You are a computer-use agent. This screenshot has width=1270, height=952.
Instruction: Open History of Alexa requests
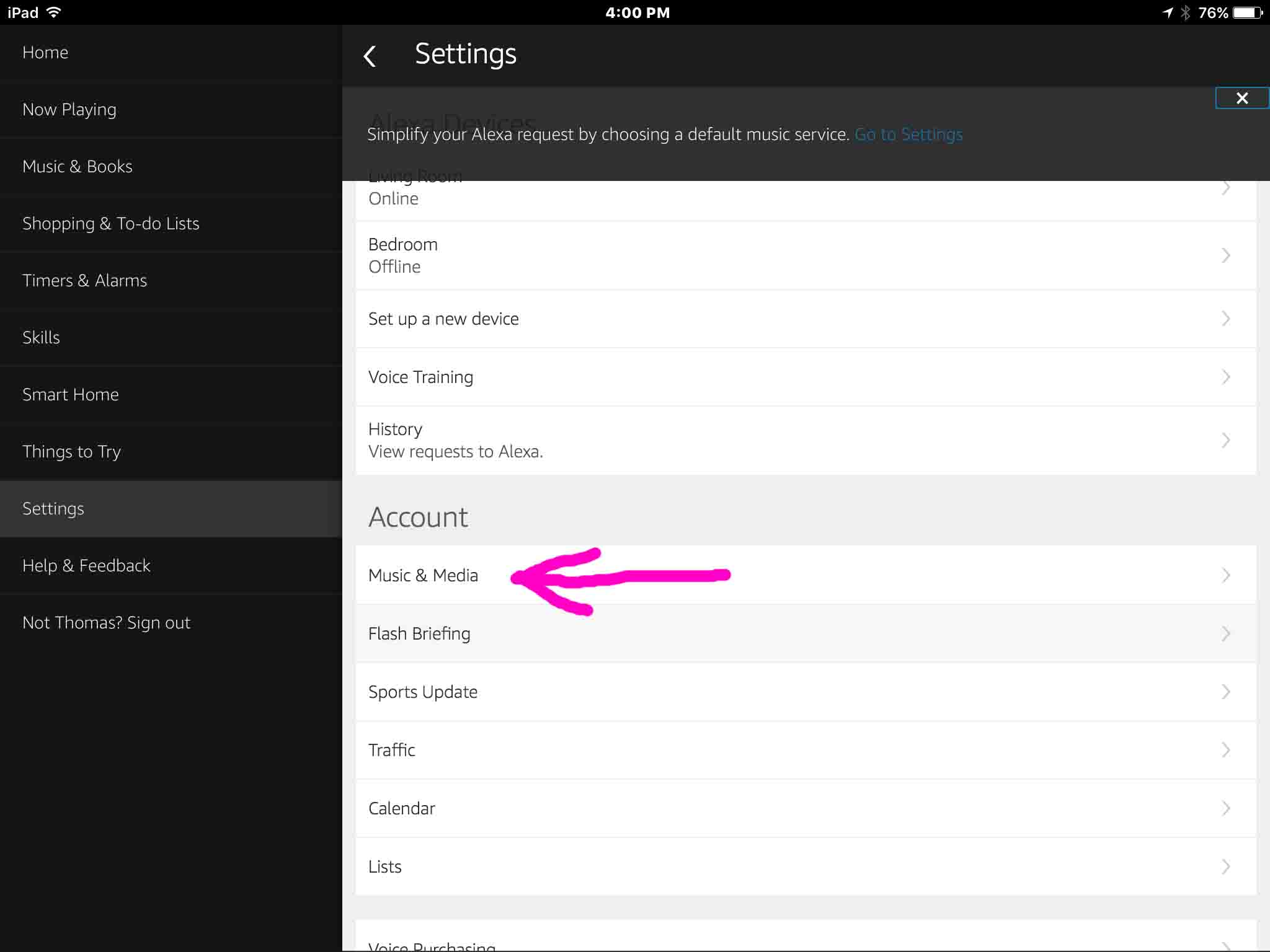[x=806, y=441]
